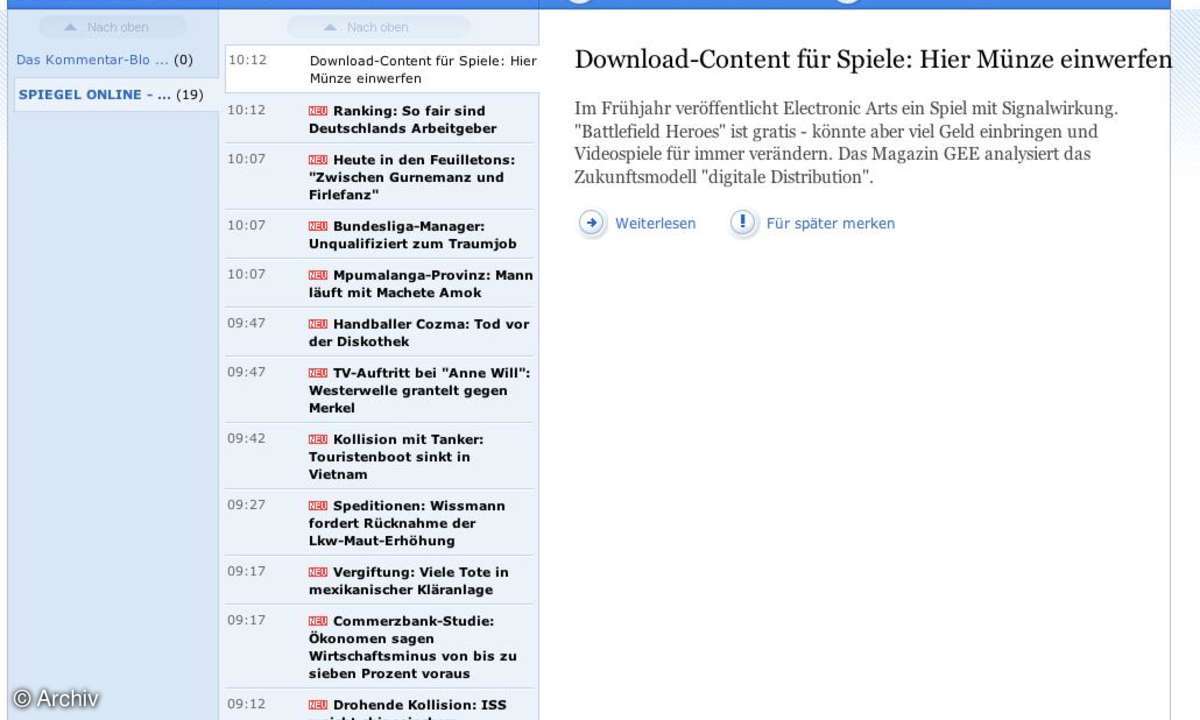
Task: Open Heute in den Feuilletons article
Action: (420, 177)
